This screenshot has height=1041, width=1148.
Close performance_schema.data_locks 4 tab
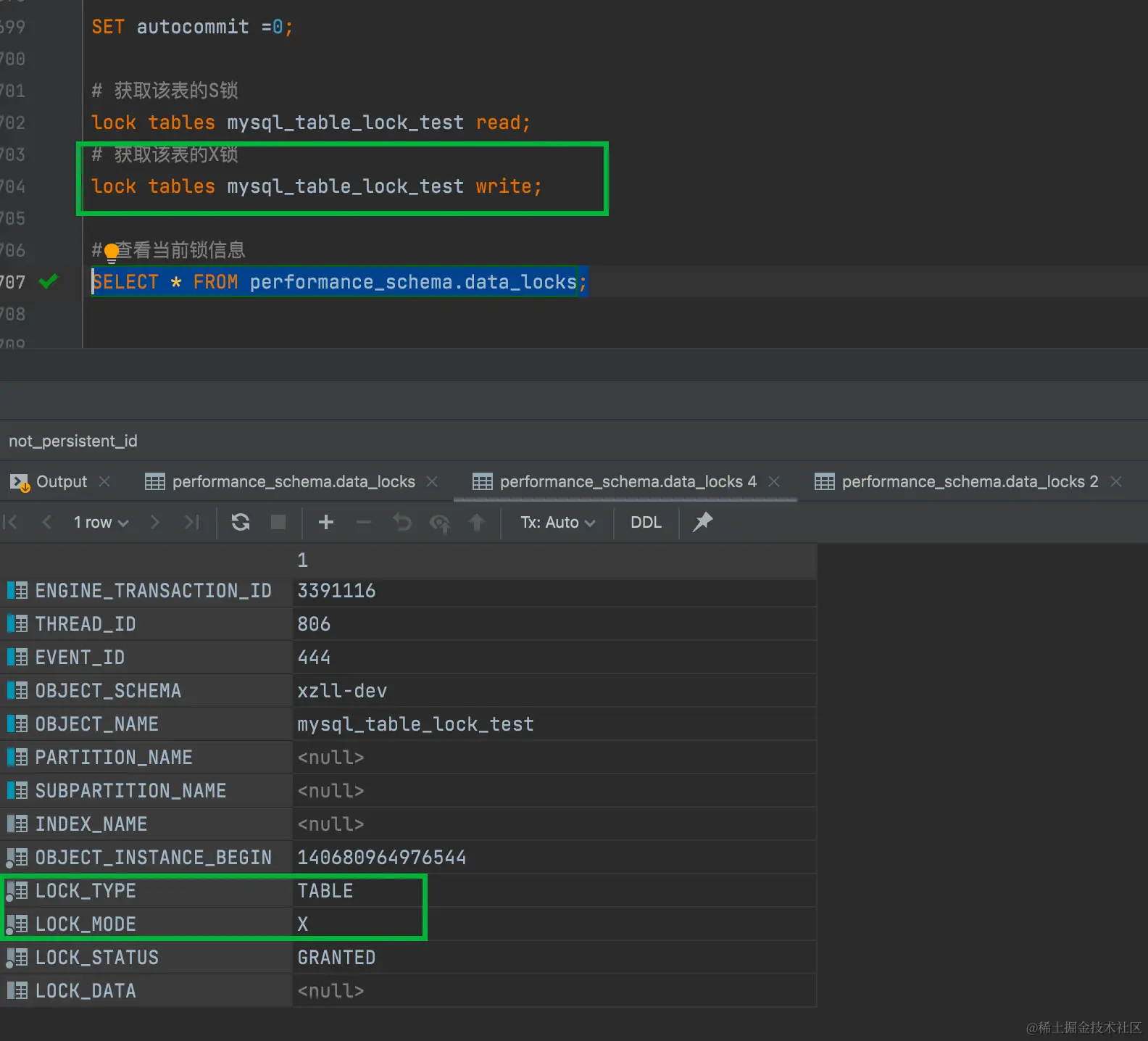click(774, 481)
